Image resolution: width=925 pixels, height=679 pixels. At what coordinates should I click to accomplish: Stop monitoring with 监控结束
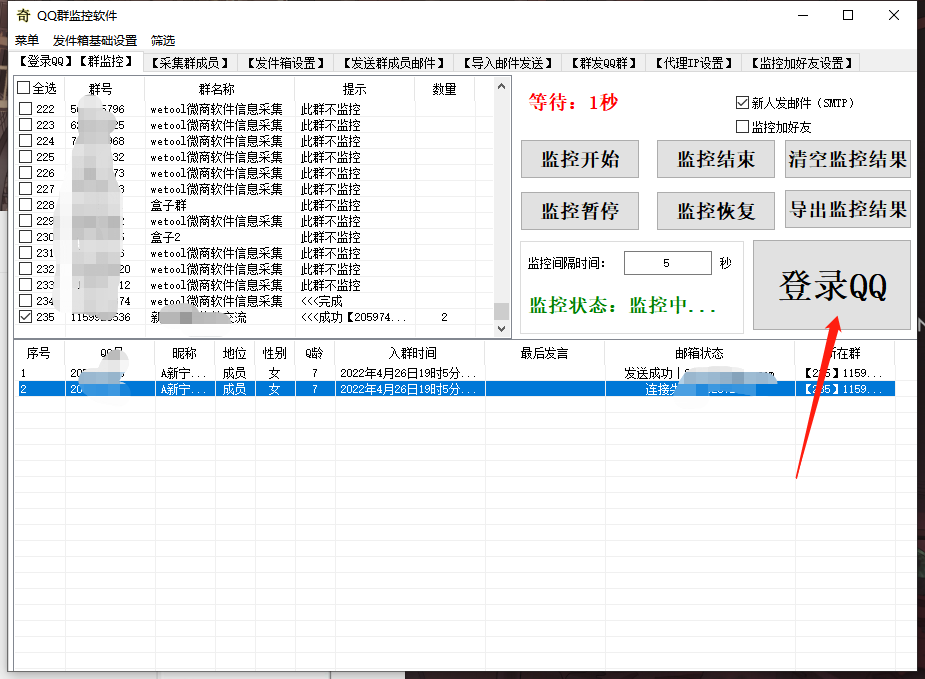[716, 159]
